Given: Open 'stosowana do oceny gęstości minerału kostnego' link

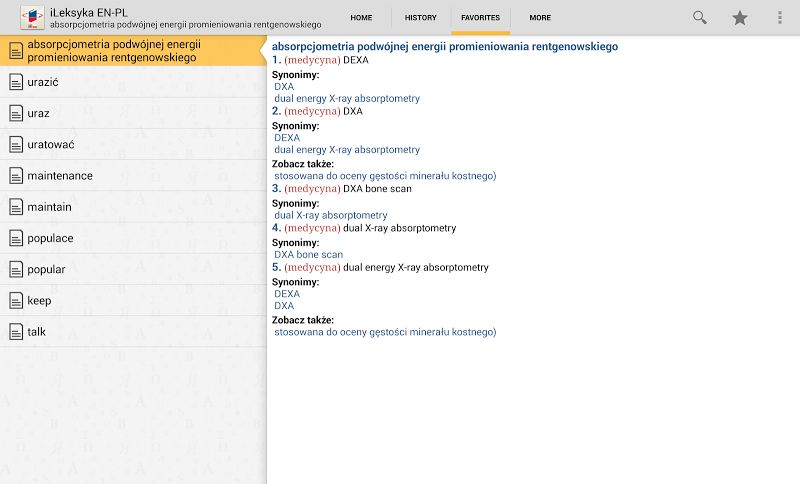Looking at the screenshot, I should (x=385, y=176).
